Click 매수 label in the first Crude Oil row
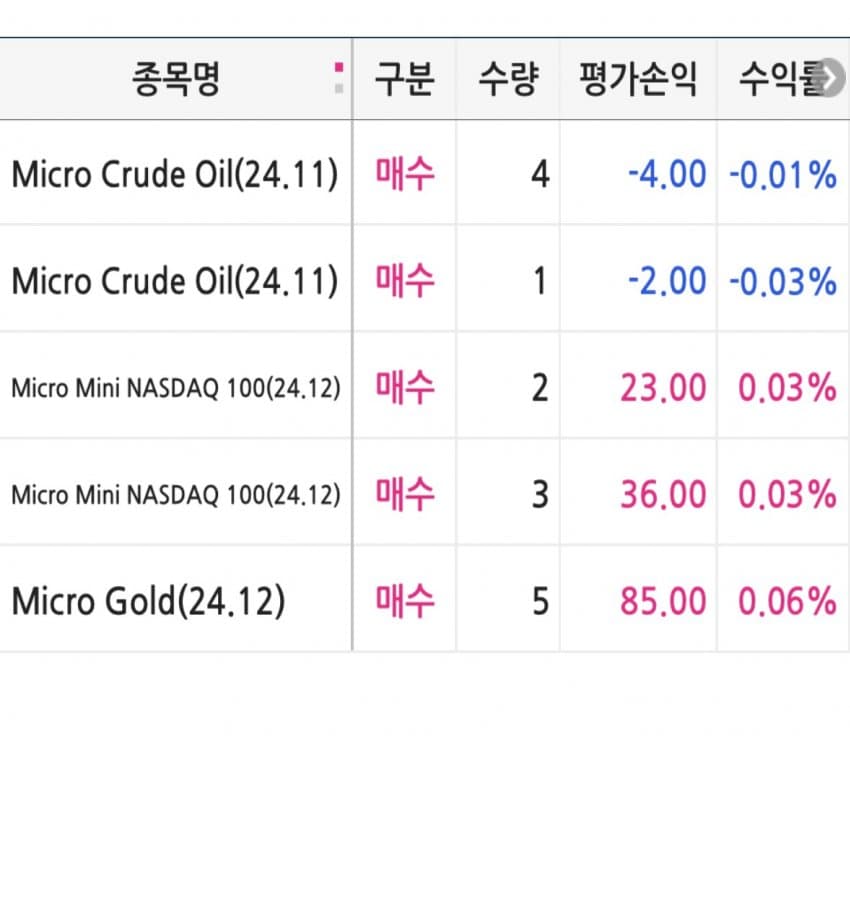The image size is (850, 918). 405,174
